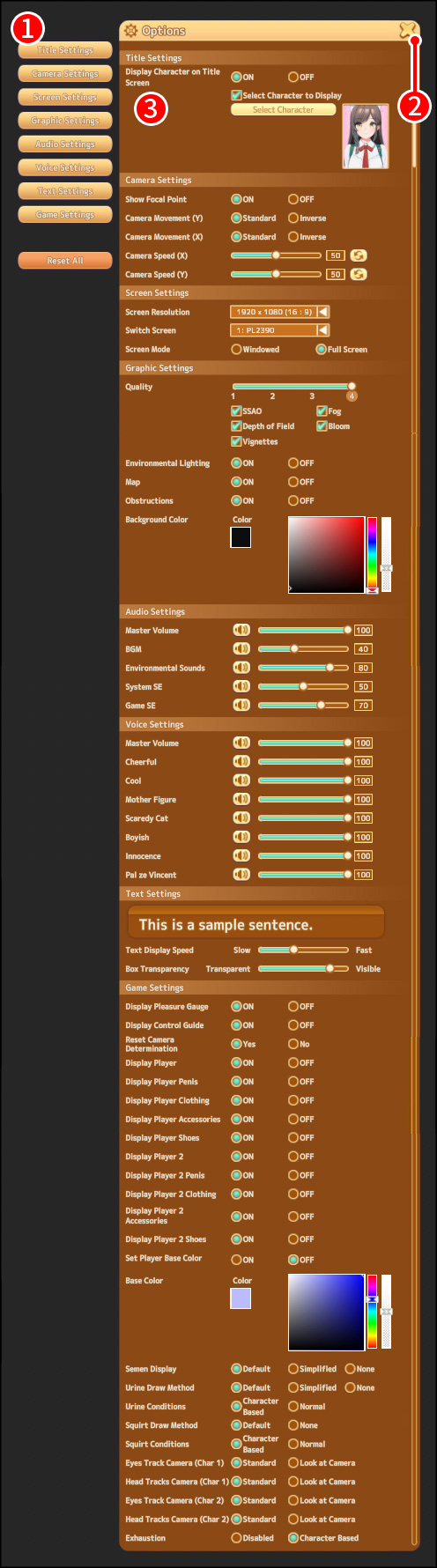The height and width of the screenshot is (1568, 437).
Task: Reset Camera Speed (Y) with refresh icon
Action: click(358, 274)
